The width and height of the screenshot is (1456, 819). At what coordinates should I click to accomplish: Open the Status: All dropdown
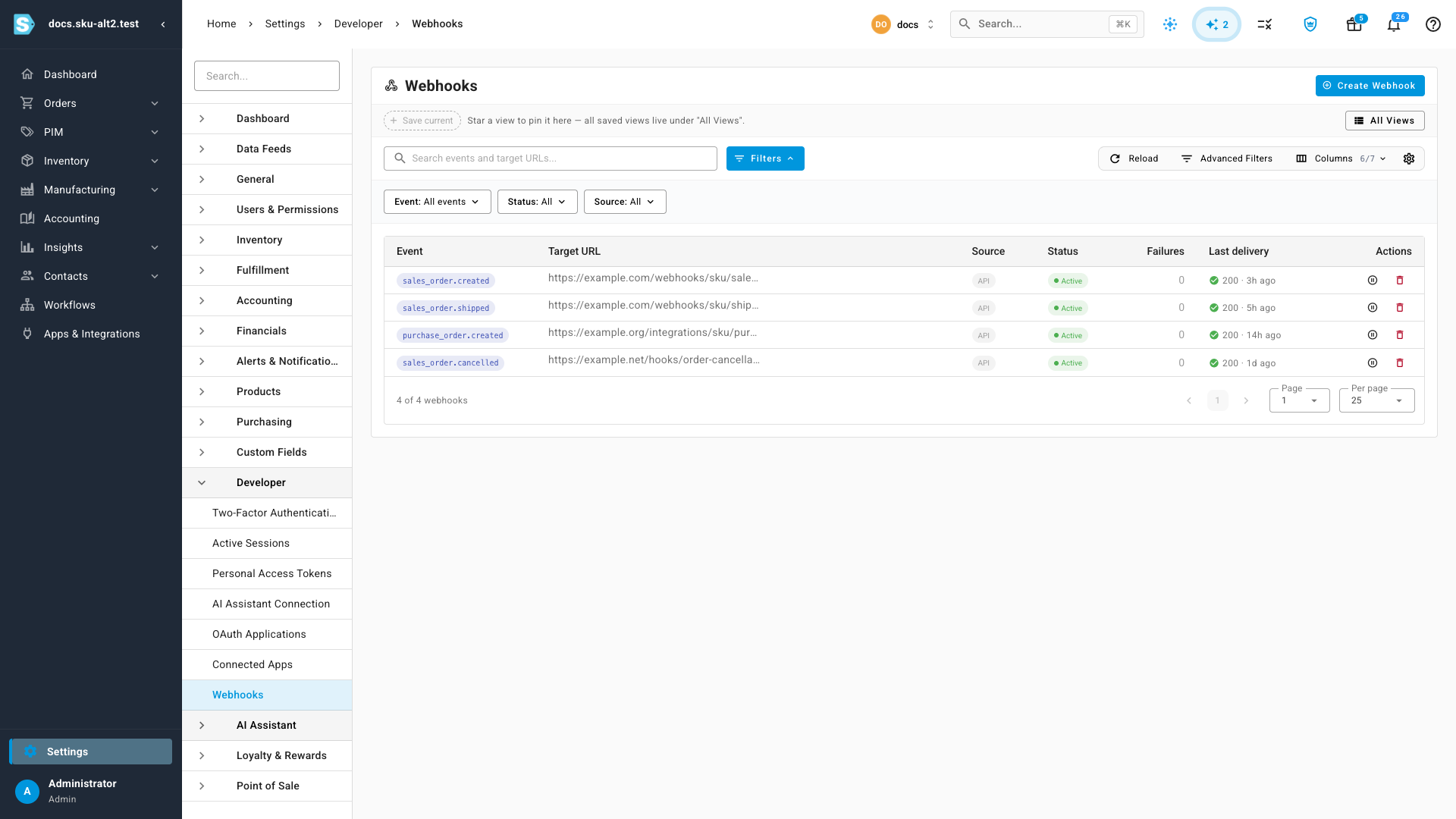click(x=537, y=202)
